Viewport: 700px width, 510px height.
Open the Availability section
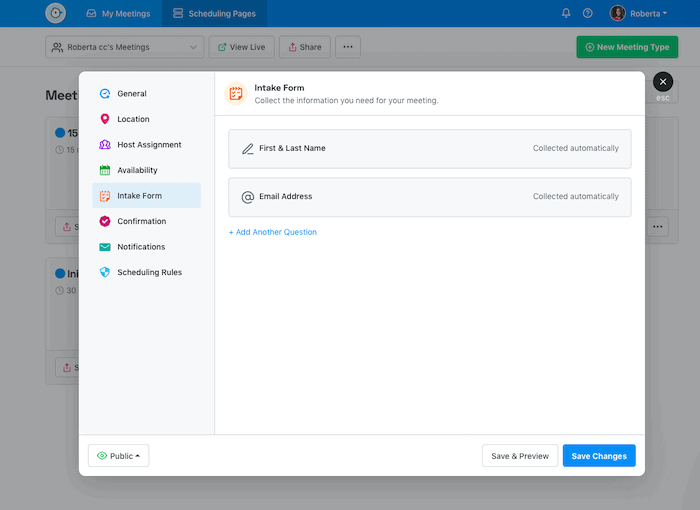point(146,170)
